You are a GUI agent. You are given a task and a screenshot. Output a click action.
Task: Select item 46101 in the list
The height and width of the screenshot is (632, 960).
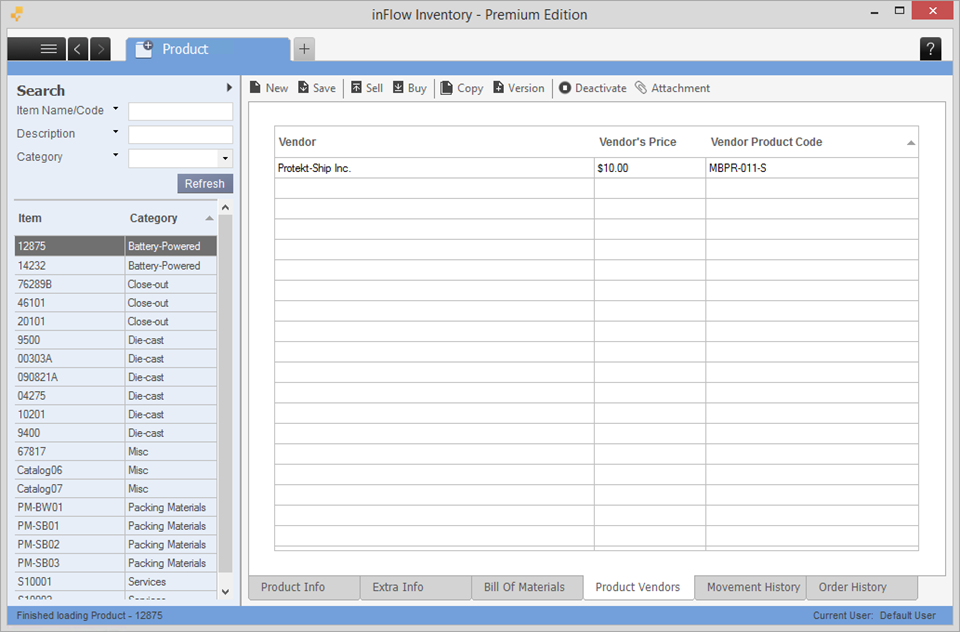[116, 303]
